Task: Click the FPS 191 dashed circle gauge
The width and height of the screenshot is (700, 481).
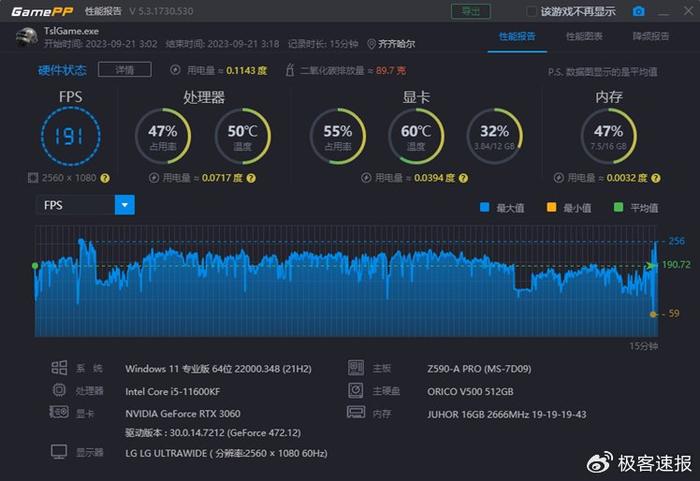Action: [71, 136]
